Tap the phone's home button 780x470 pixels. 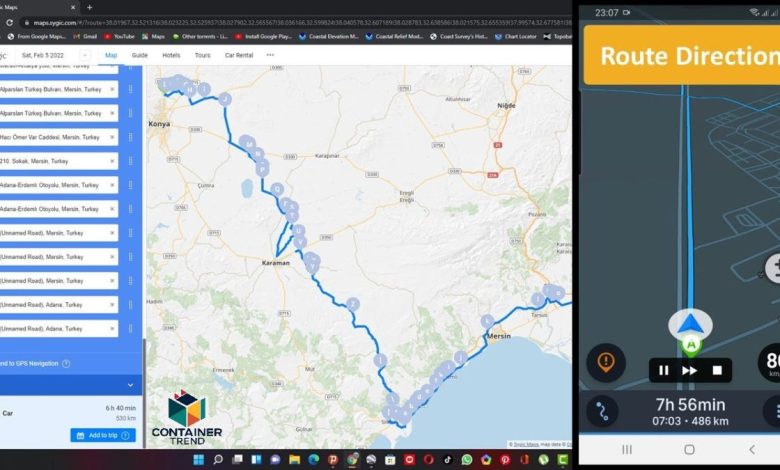[x=689, y=450]
